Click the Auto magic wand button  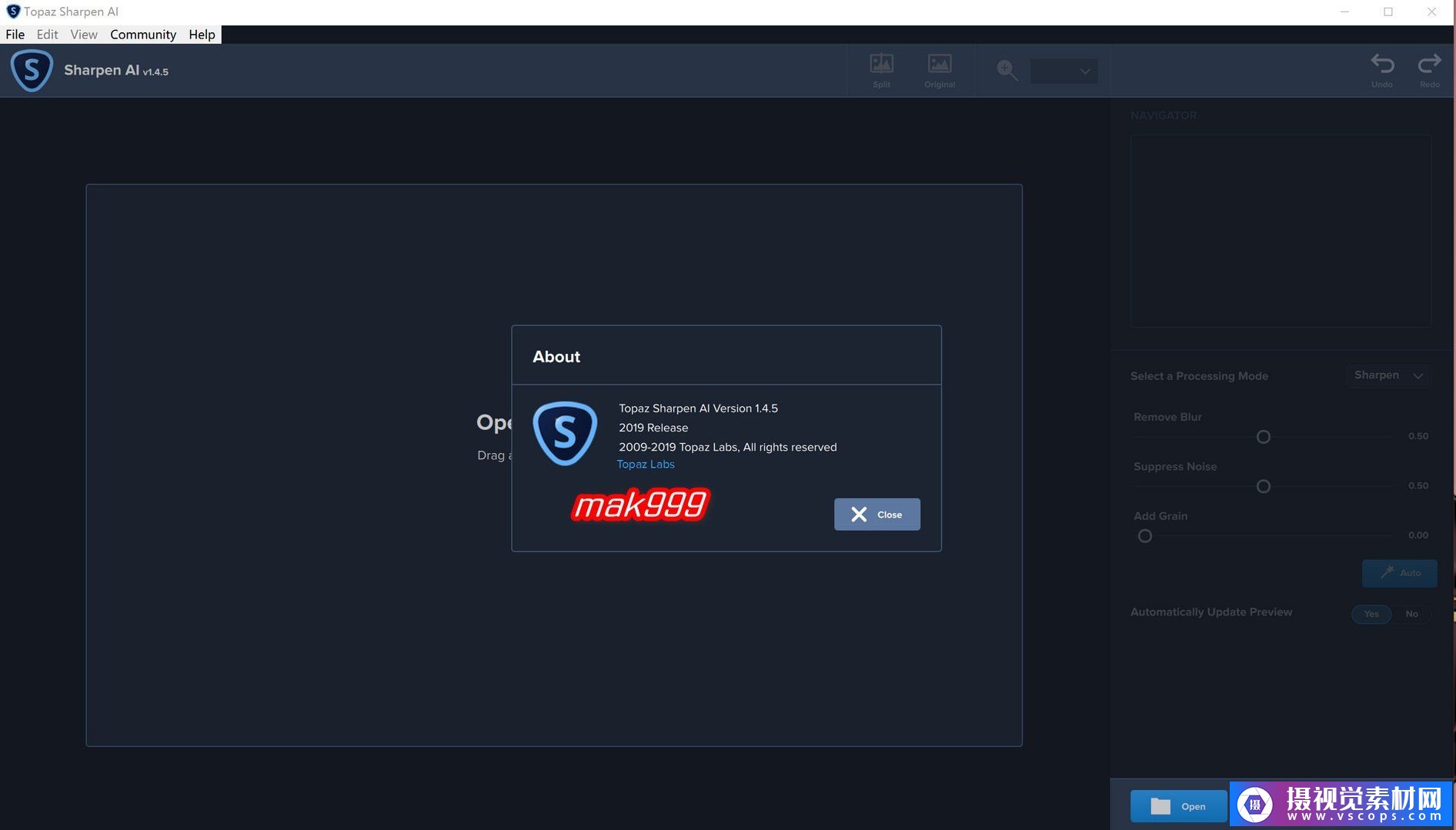pyautogui.click(x=1399, y=573)
